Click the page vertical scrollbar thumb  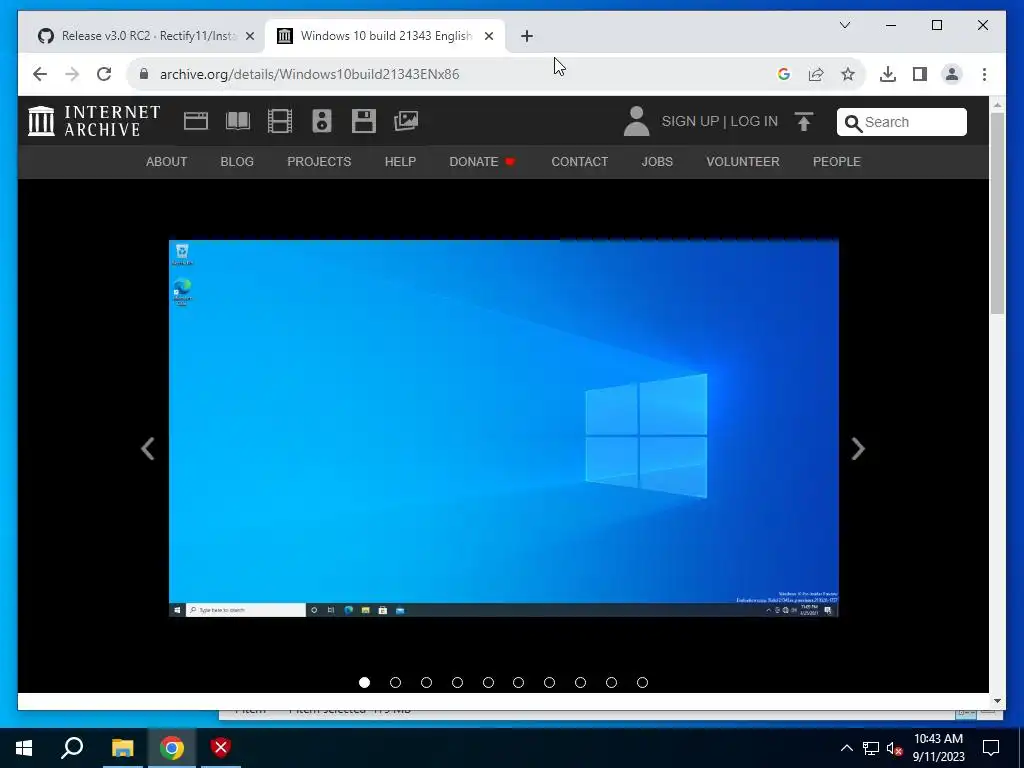[997, 213]
